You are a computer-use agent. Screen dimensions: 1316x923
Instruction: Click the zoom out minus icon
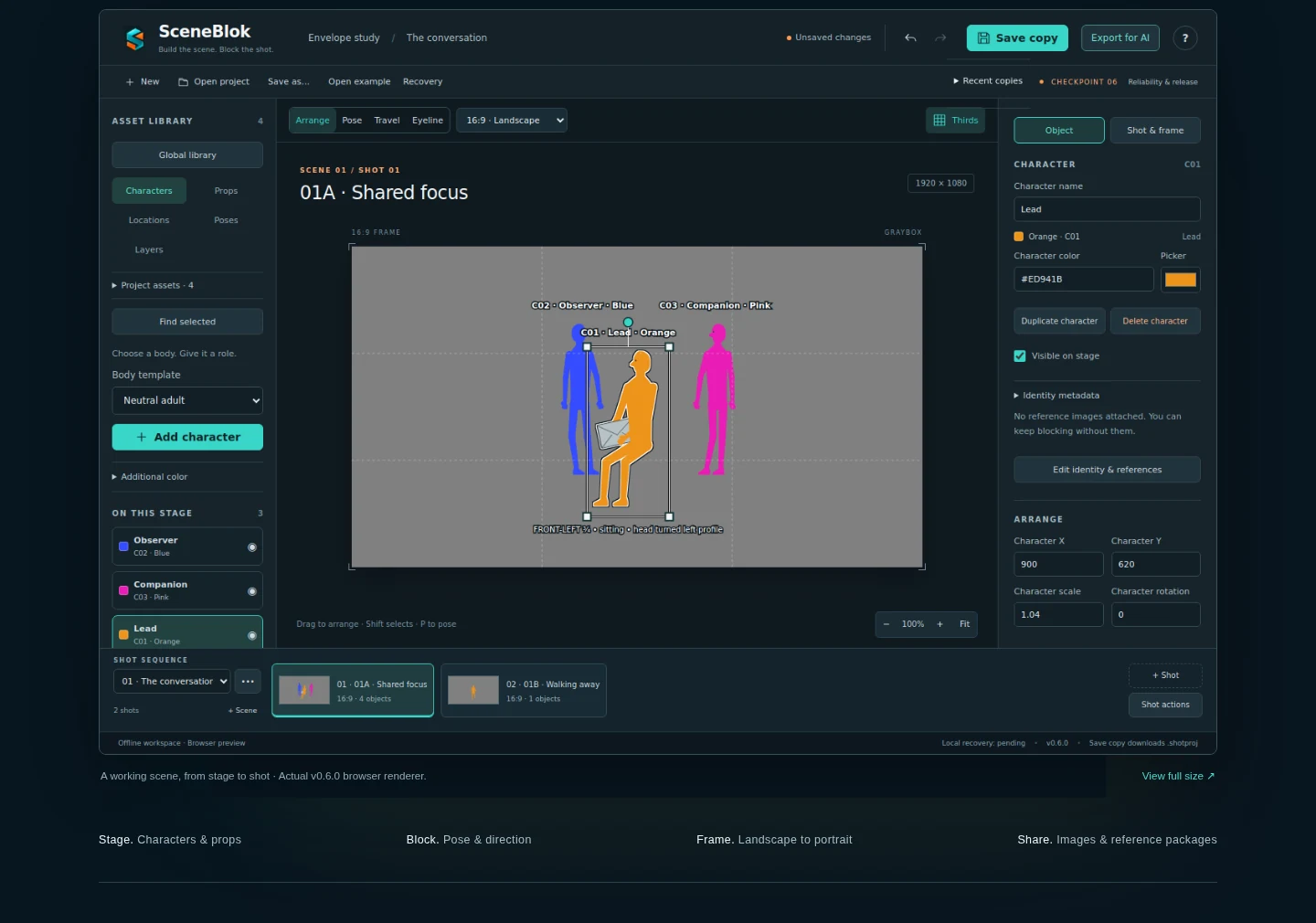point(886,624)
